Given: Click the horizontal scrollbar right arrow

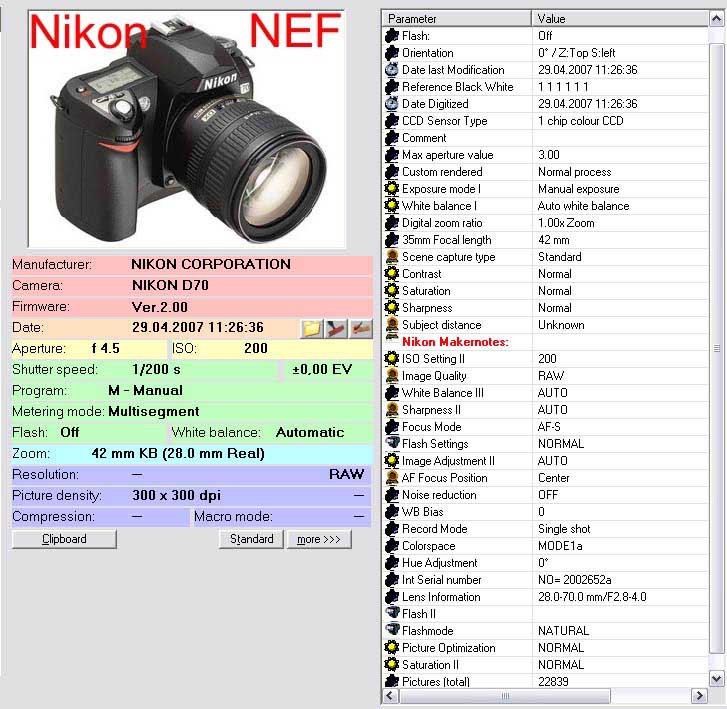Looking at the screenshot, I should 699,696.
